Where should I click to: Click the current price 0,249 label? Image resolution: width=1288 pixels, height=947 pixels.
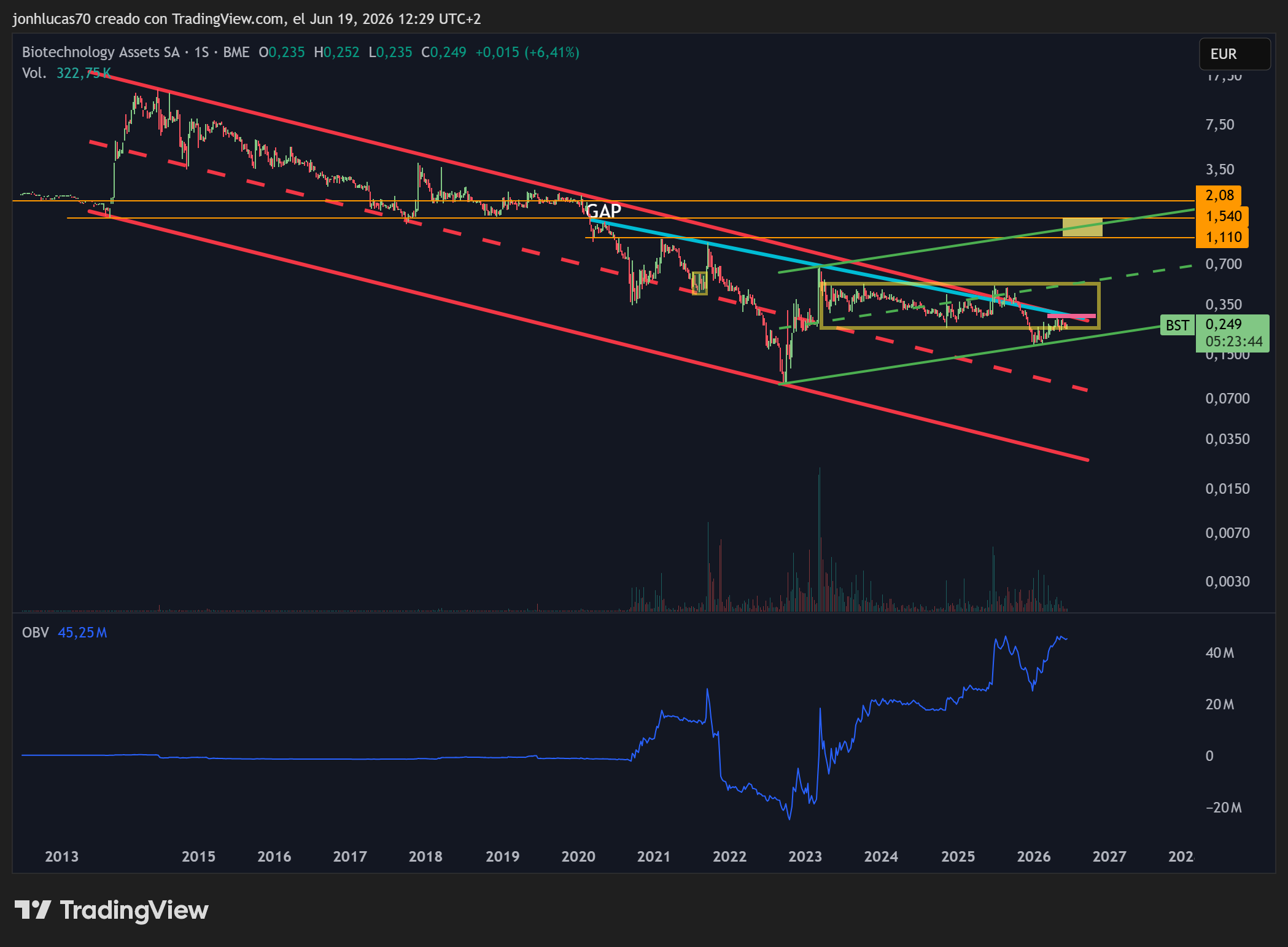1223,324
